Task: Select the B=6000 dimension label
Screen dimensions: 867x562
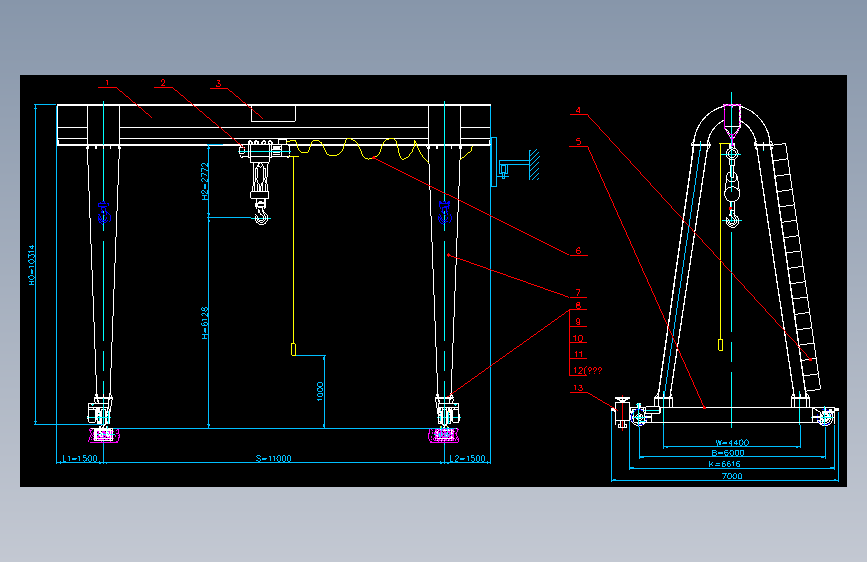Action: [728, 452]
